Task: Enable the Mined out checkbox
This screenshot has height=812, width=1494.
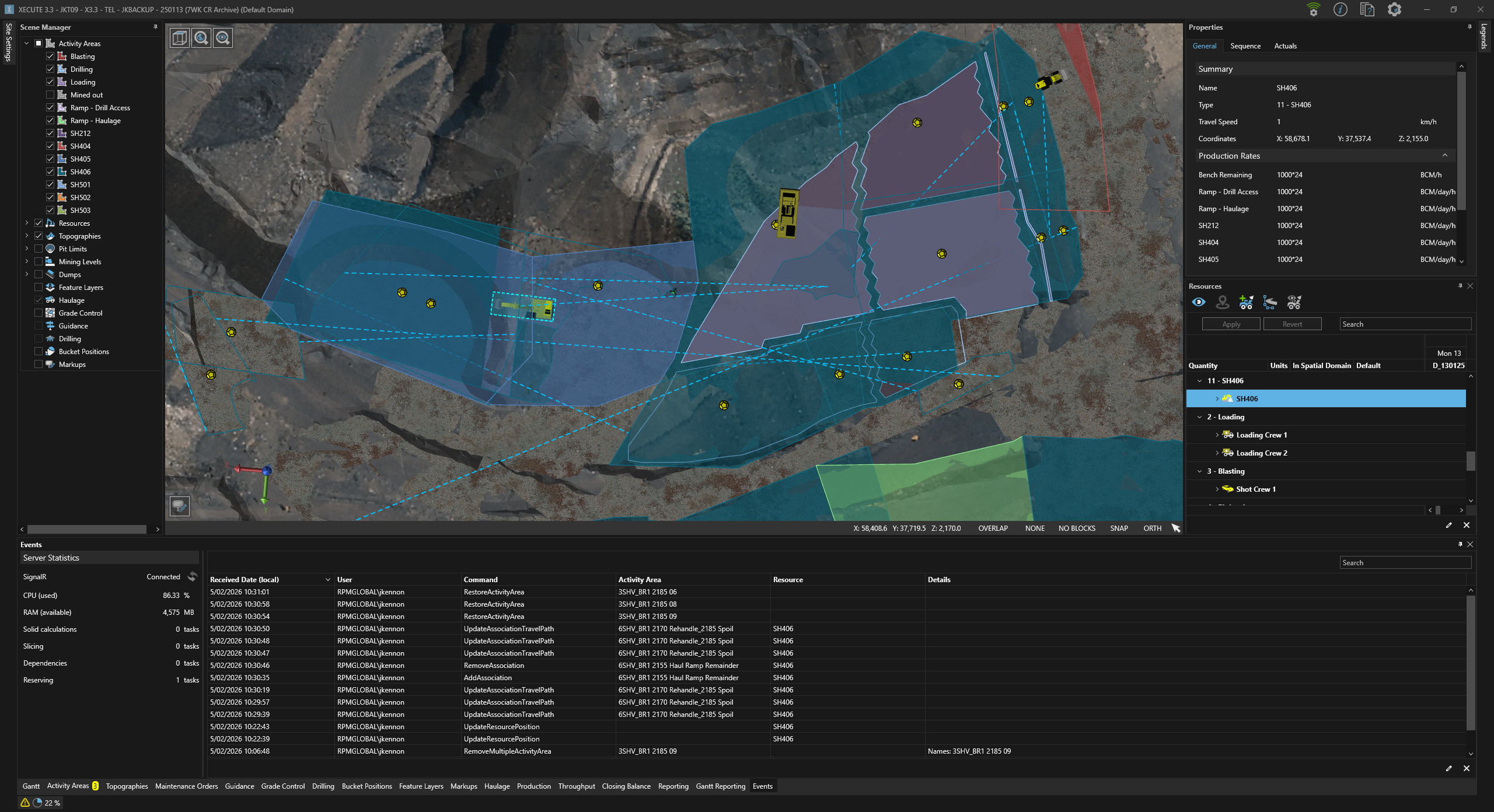Action: [x=50, y=95]
